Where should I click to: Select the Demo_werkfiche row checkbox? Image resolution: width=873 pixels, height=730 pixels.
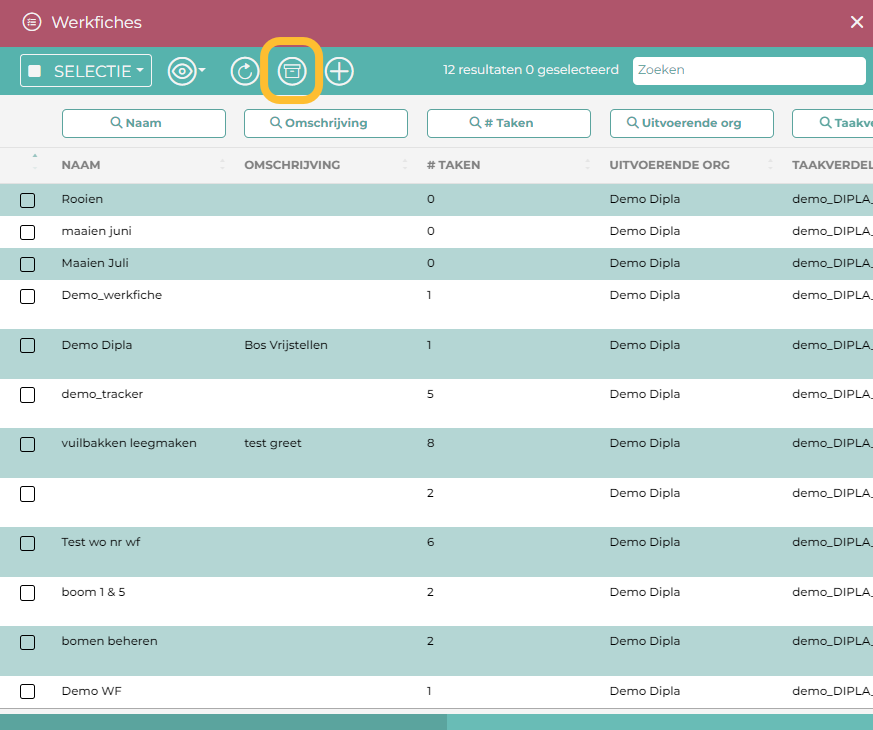tap(28, 296)
